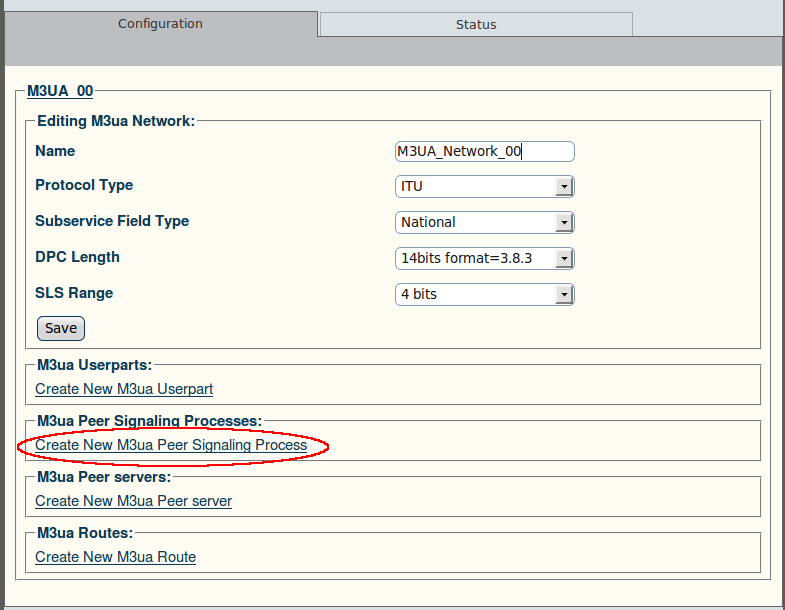Screen dimensions: 785x610
Task: Click the down-arrow beside 14bits format=3.8.3
Action: tap(564, 259)
